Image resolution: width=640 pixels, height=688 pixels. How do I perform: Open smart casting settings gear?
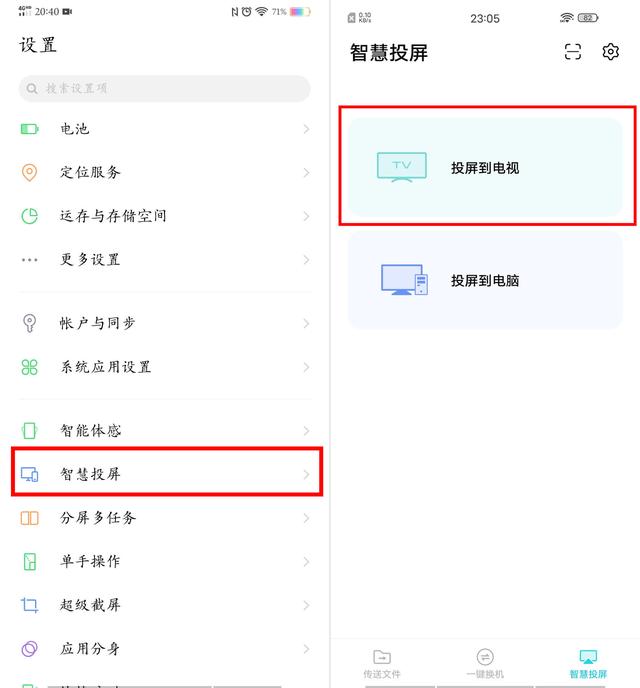(611, 52)
